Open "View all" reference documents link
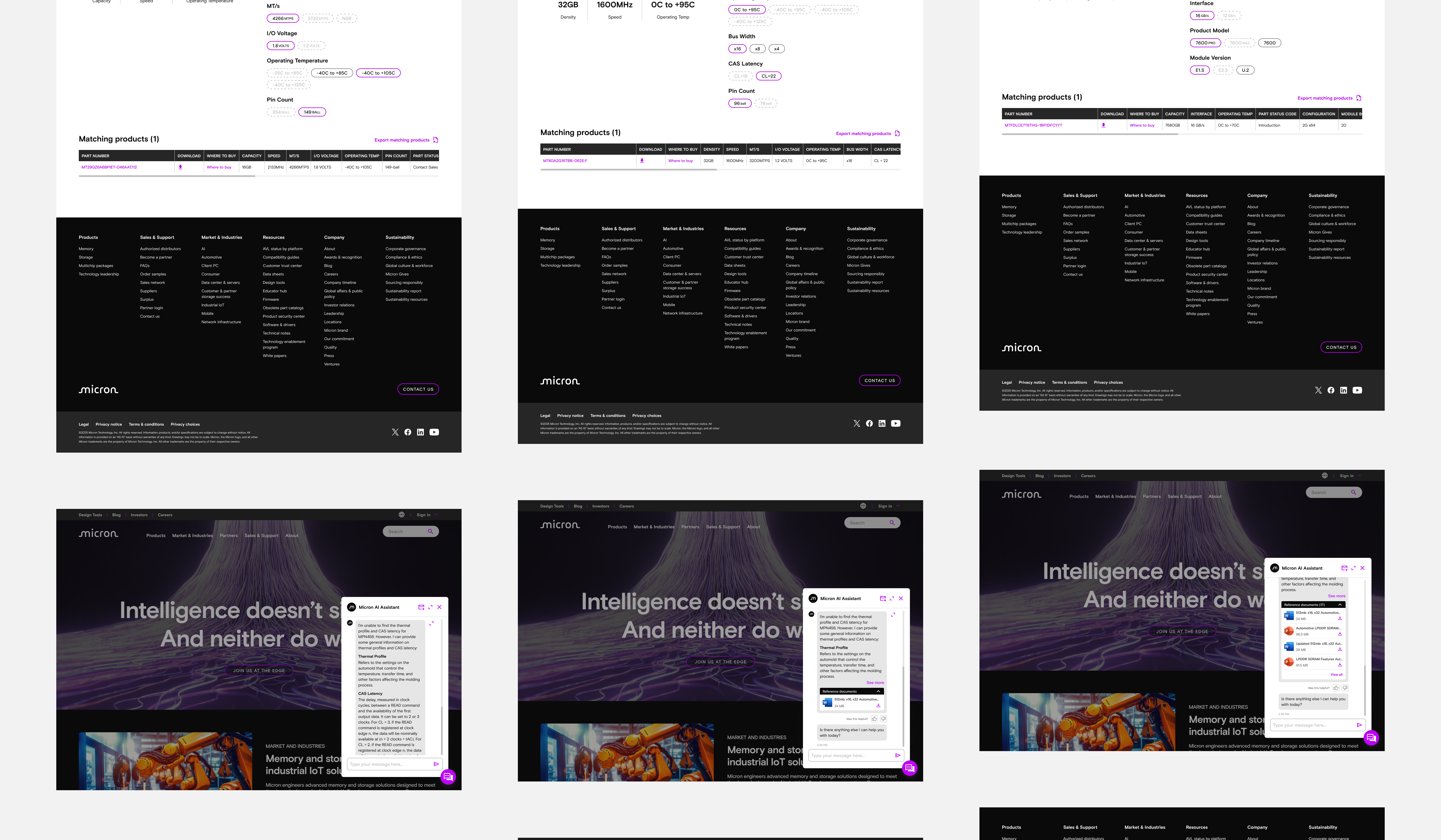The height and width of the screenshot is (840, 1441). pyautogui.click(x=1336, y=674)
